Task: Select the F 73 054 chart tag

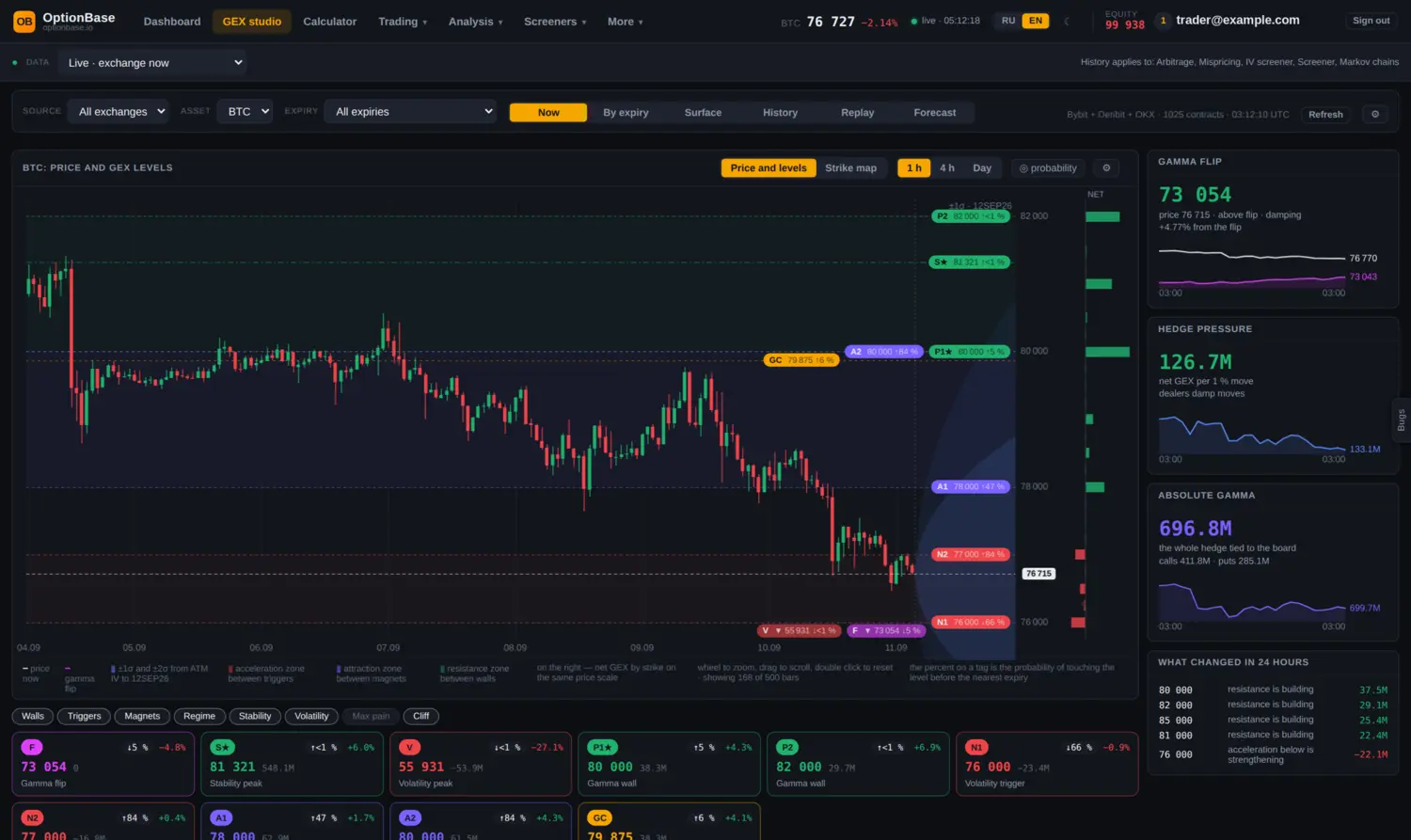Action: [x=886, y=630]
